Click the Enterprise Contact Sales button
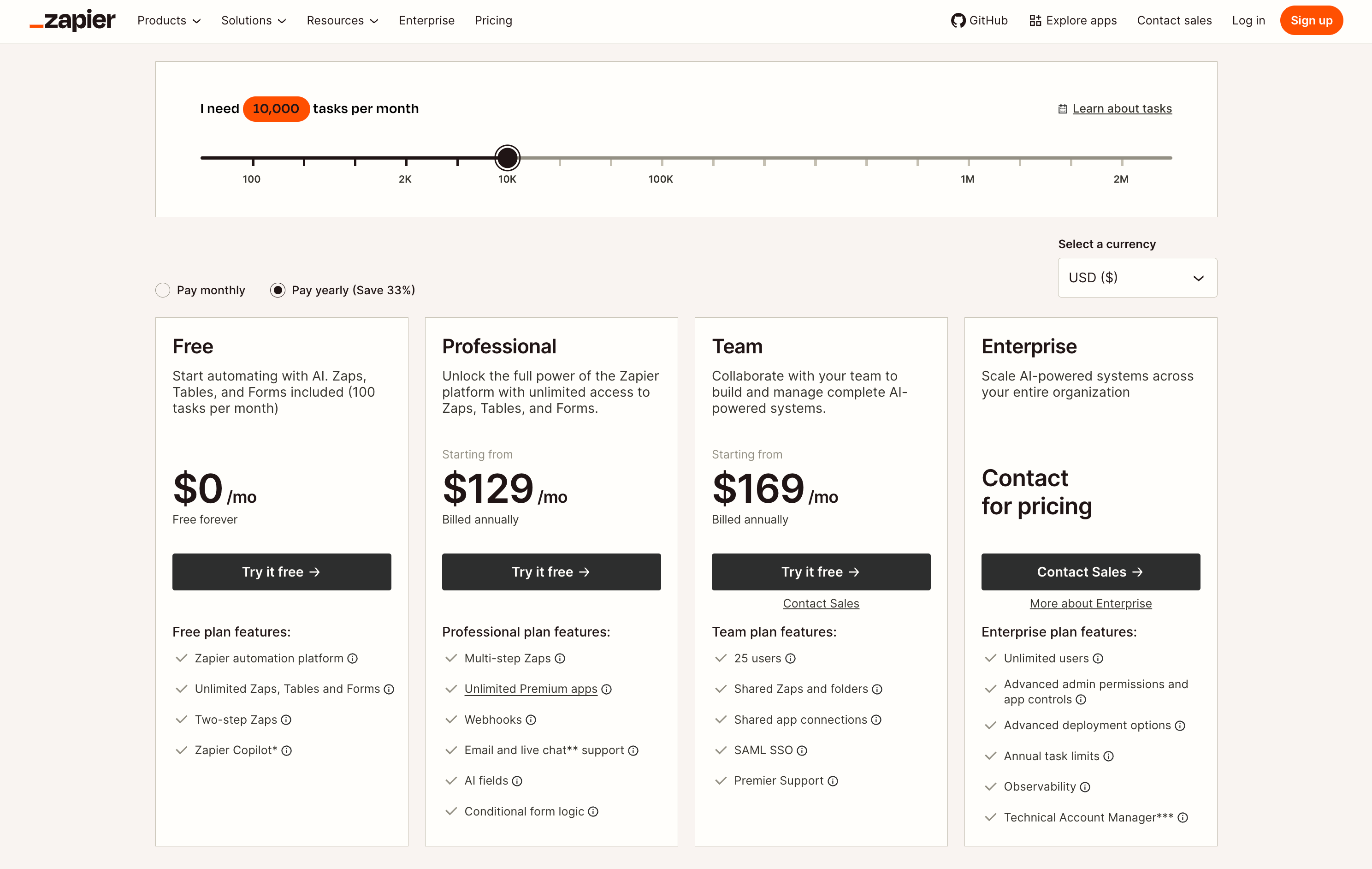1372x869 pixels. point(1090,572)
